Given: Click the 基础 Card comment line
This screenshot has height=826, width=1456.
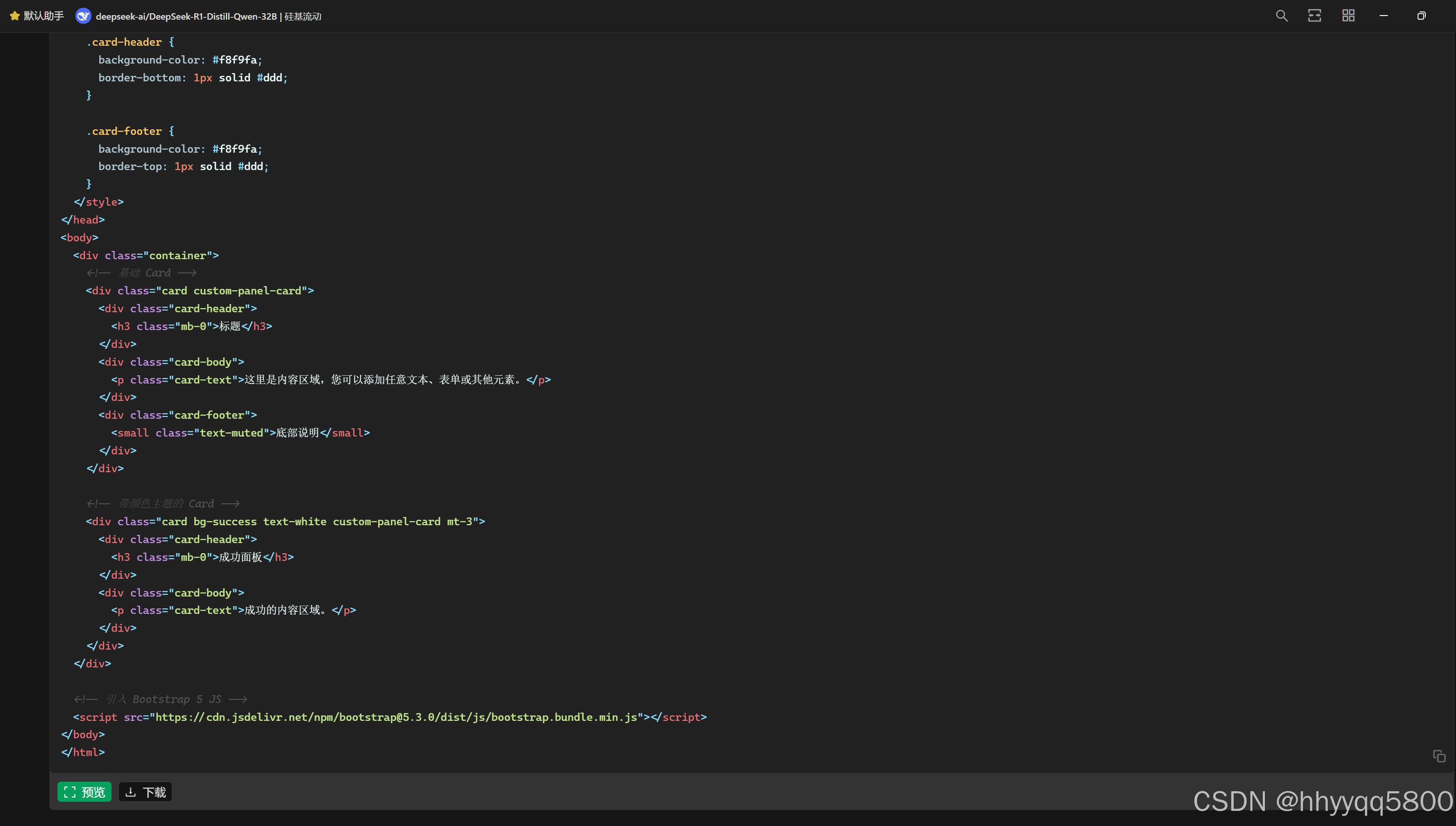Looking at the screenshot, I should tap(142, 273).
